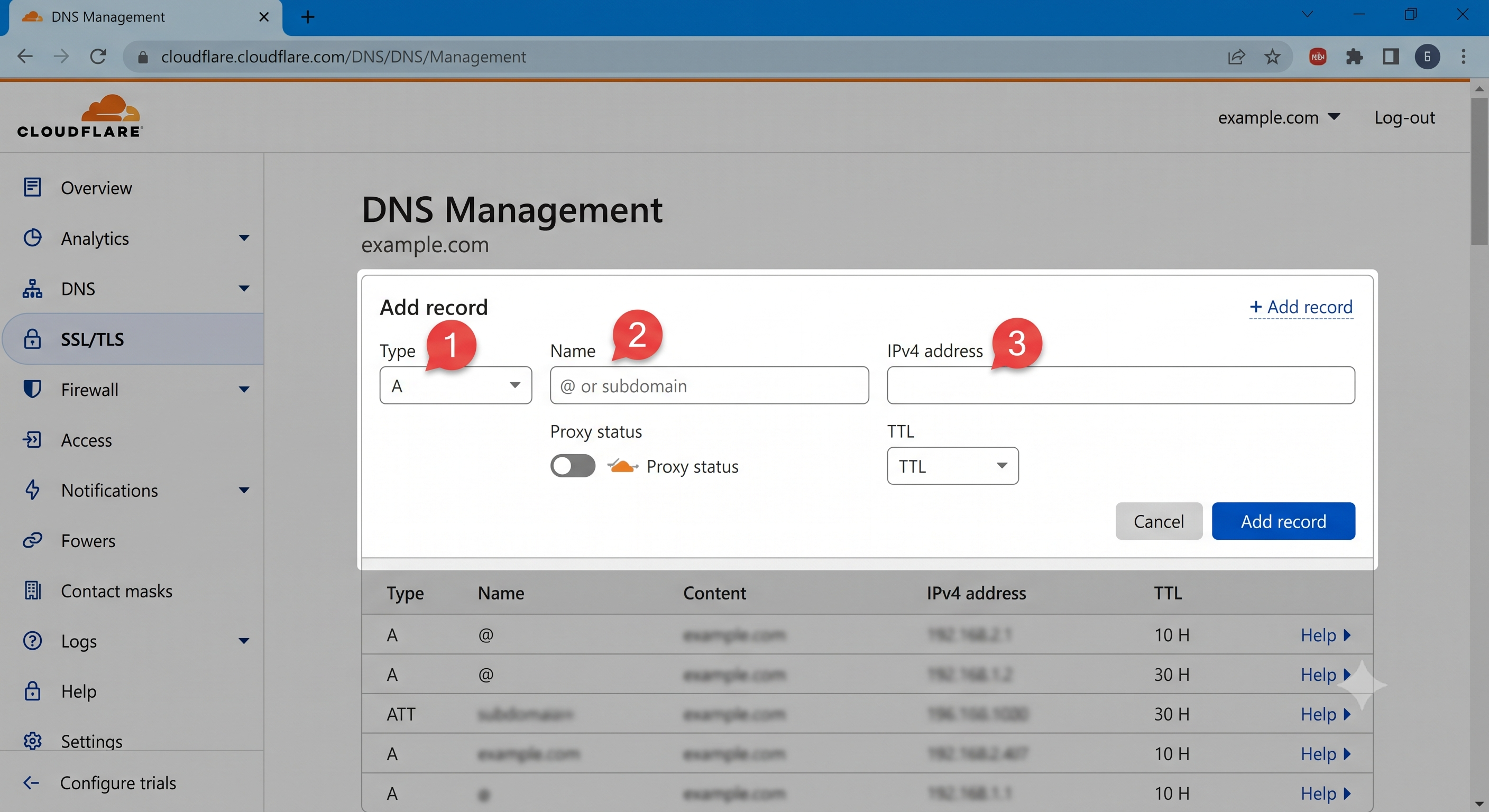Image resolution: width=1489 pixels, height=812 pixels.
Task: Click the Analytics pie chart icon
Action: [32, 237]
